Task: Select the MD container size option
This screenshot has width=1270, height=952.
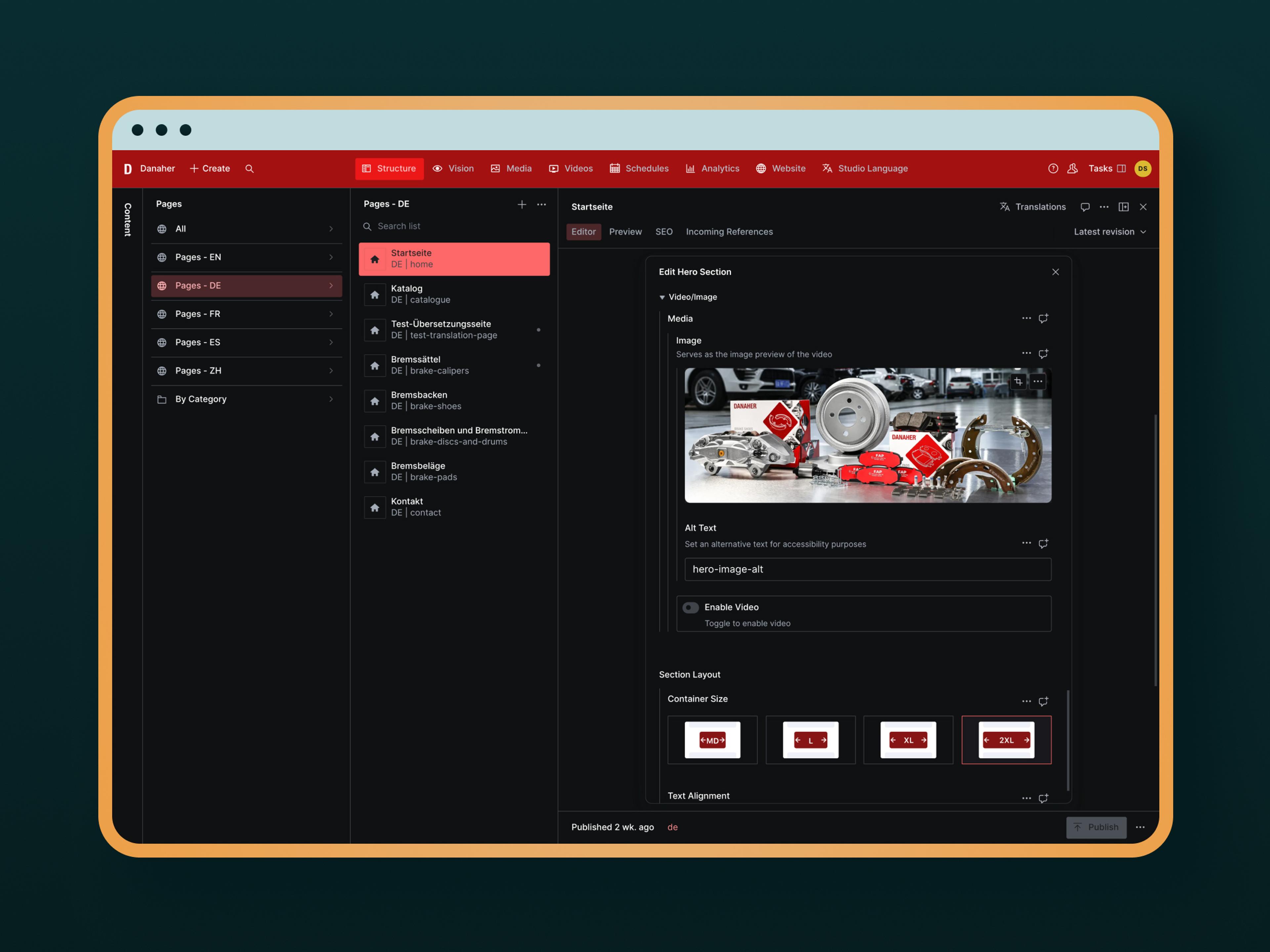Action: [712, 740]
